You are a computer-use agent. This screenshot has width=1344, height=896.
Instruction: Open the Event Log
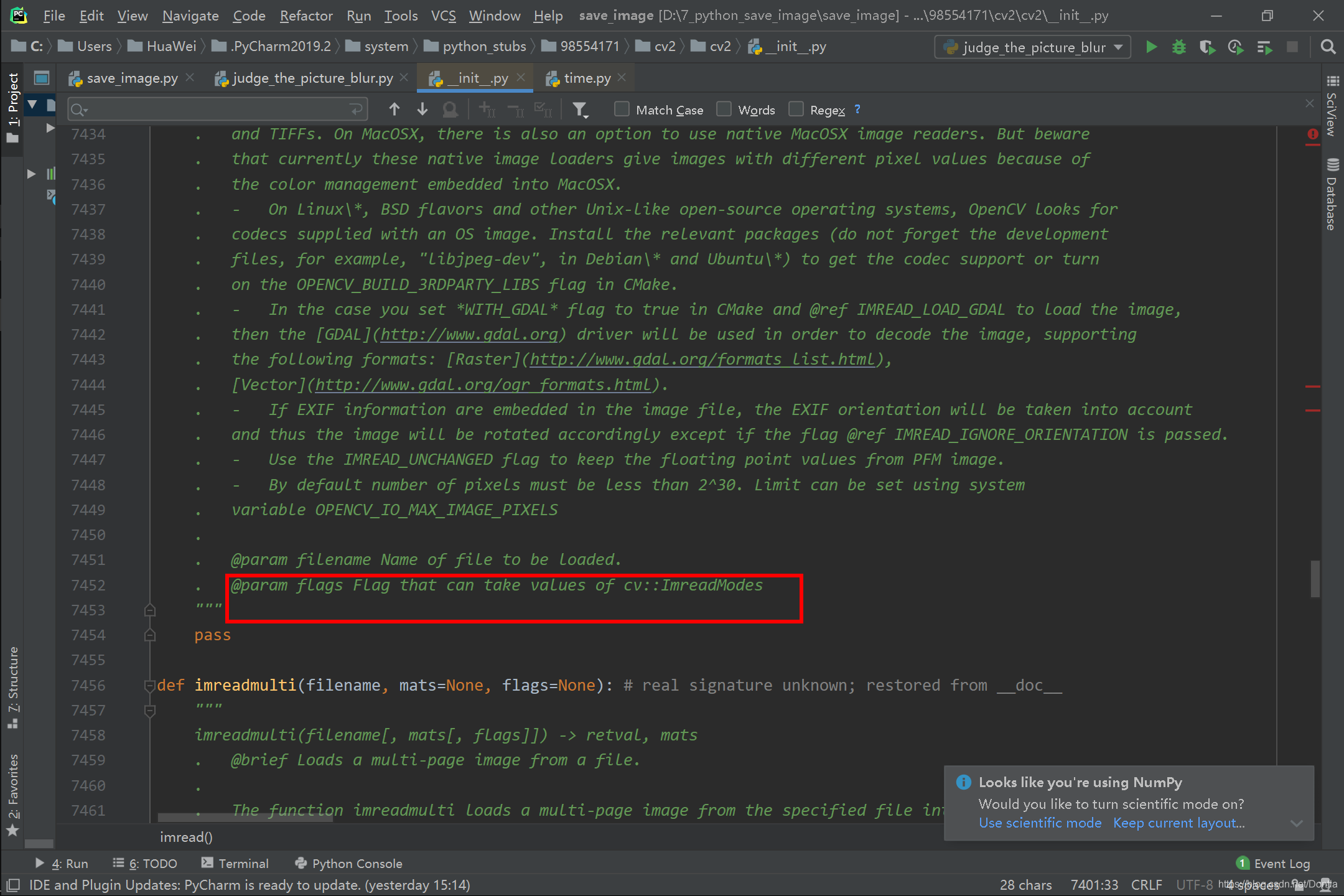point(1274,864)
